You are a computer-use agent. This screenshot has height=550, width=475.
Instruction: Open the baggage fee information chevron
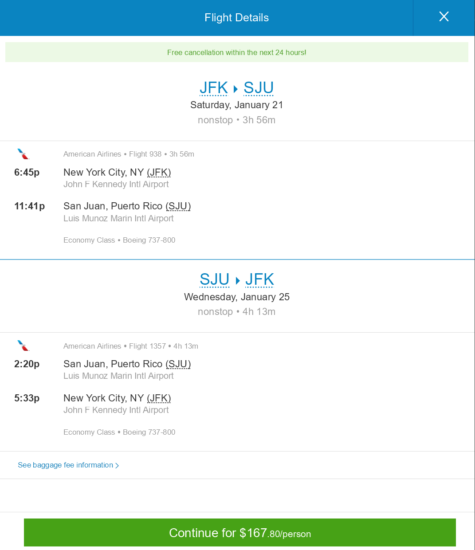[x=117, y=465]
